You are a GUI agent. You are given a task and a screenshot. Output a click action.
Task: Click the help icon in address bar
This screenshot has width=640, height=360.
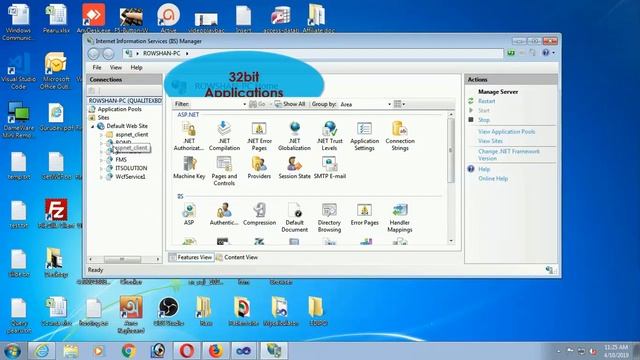[x=546, y=53]
